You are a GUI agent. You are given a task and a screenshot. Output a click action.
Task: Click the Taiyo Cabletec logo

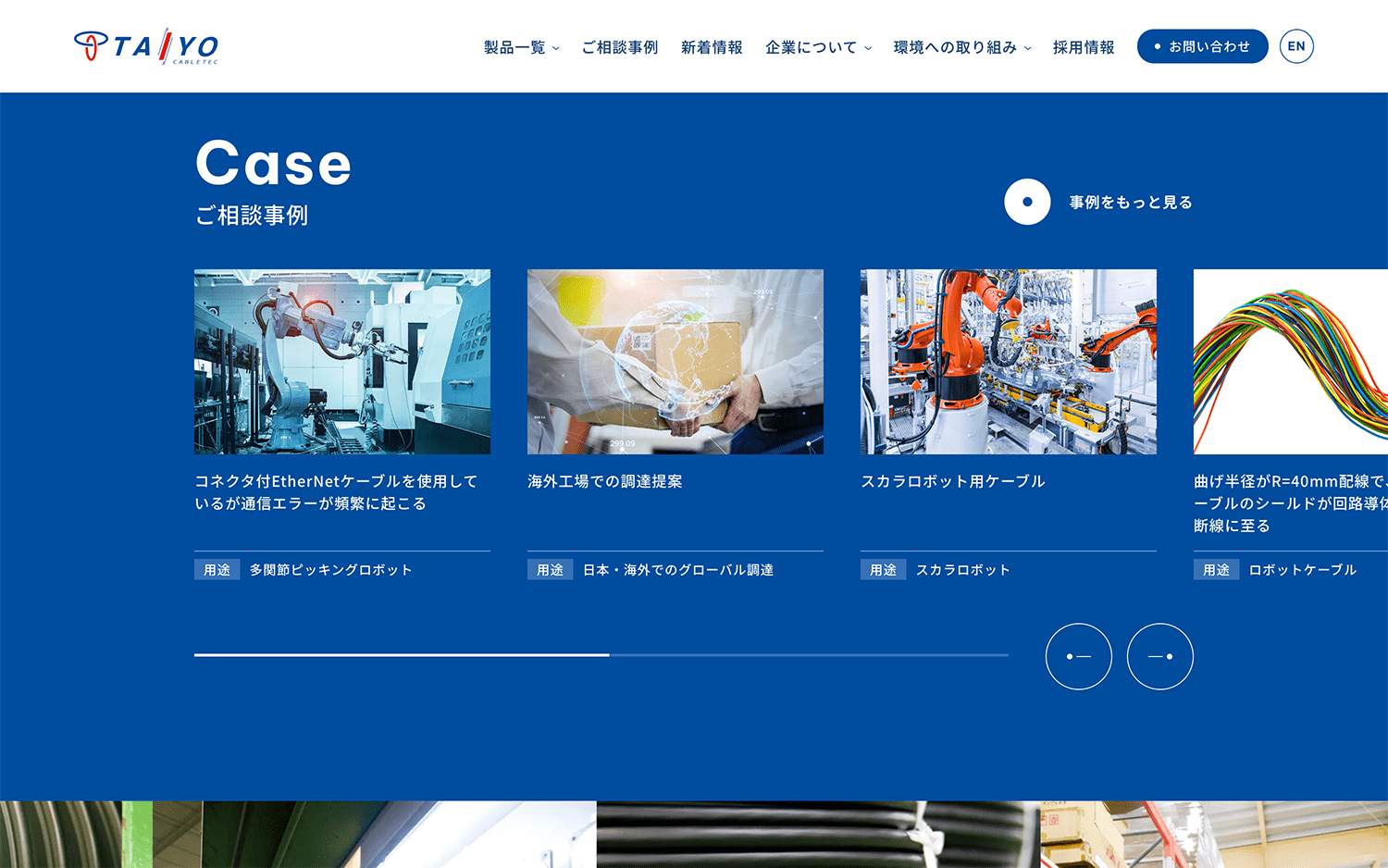146,46
